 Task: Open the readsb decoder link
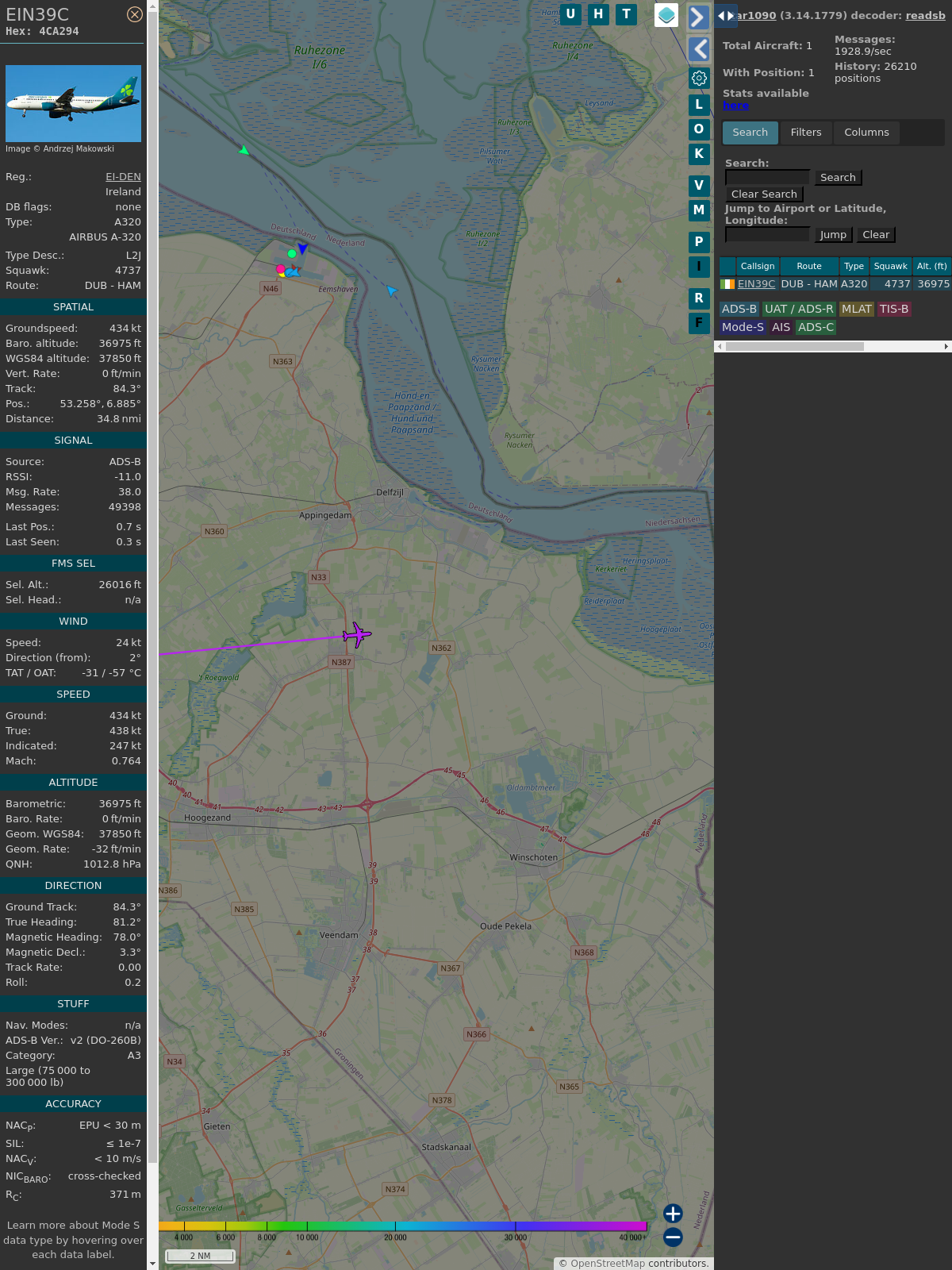[925, 15]
